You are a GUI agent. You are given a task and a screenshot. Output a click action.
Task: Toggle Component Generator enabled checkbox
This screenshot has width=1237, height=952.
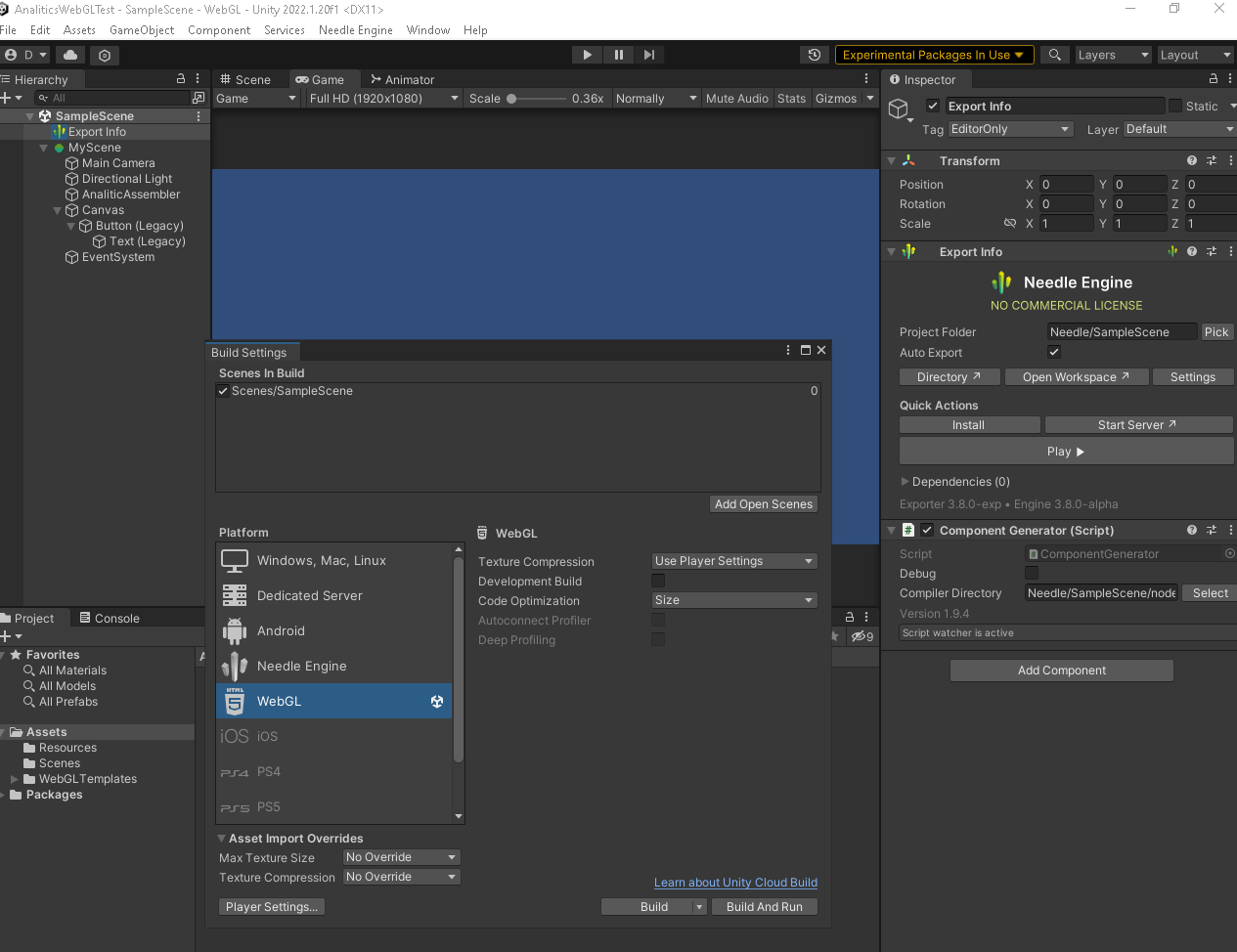click(x=927, y=530)
